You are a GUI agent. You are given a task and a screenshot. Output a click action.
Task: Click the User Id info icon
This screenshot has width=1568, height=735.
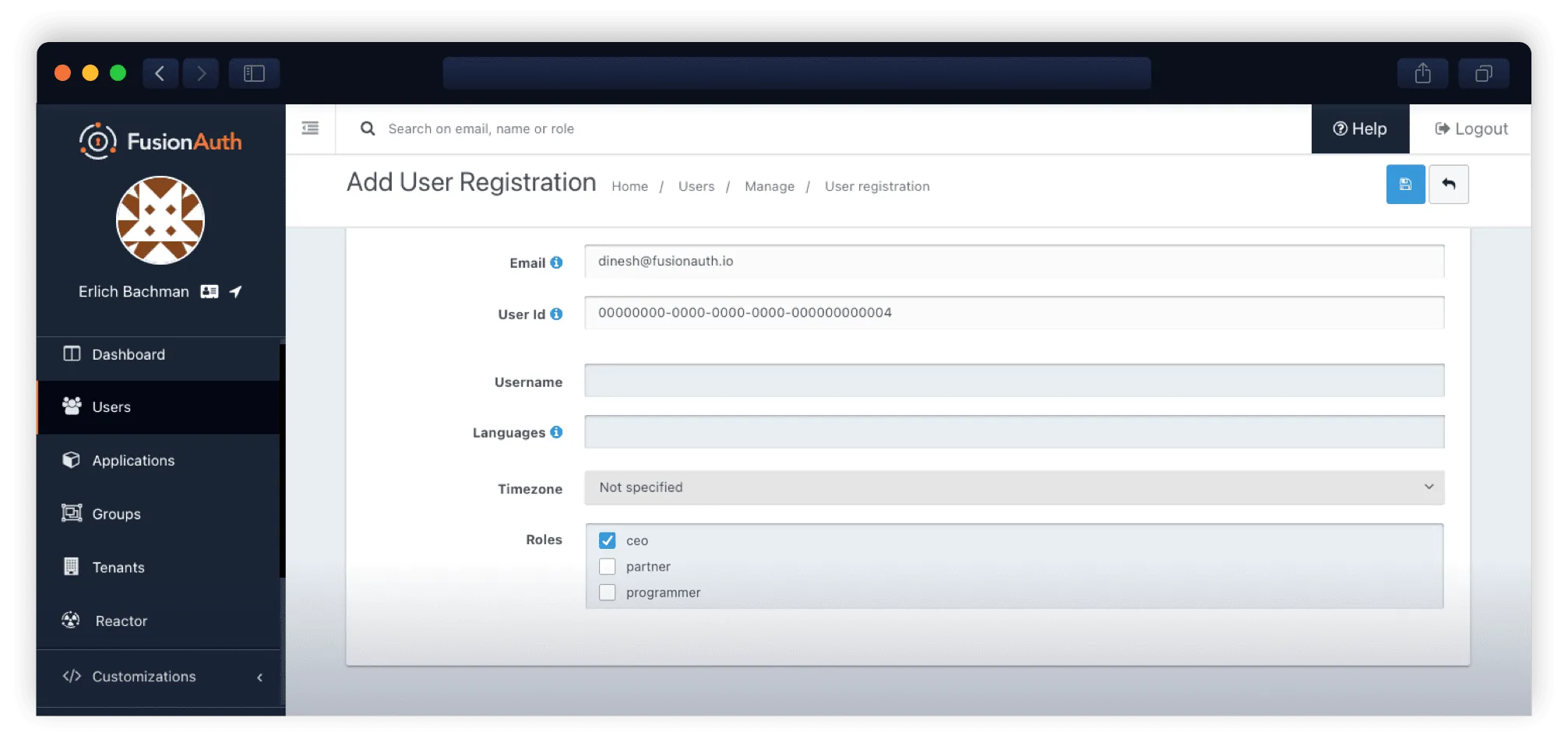point(556,314)
